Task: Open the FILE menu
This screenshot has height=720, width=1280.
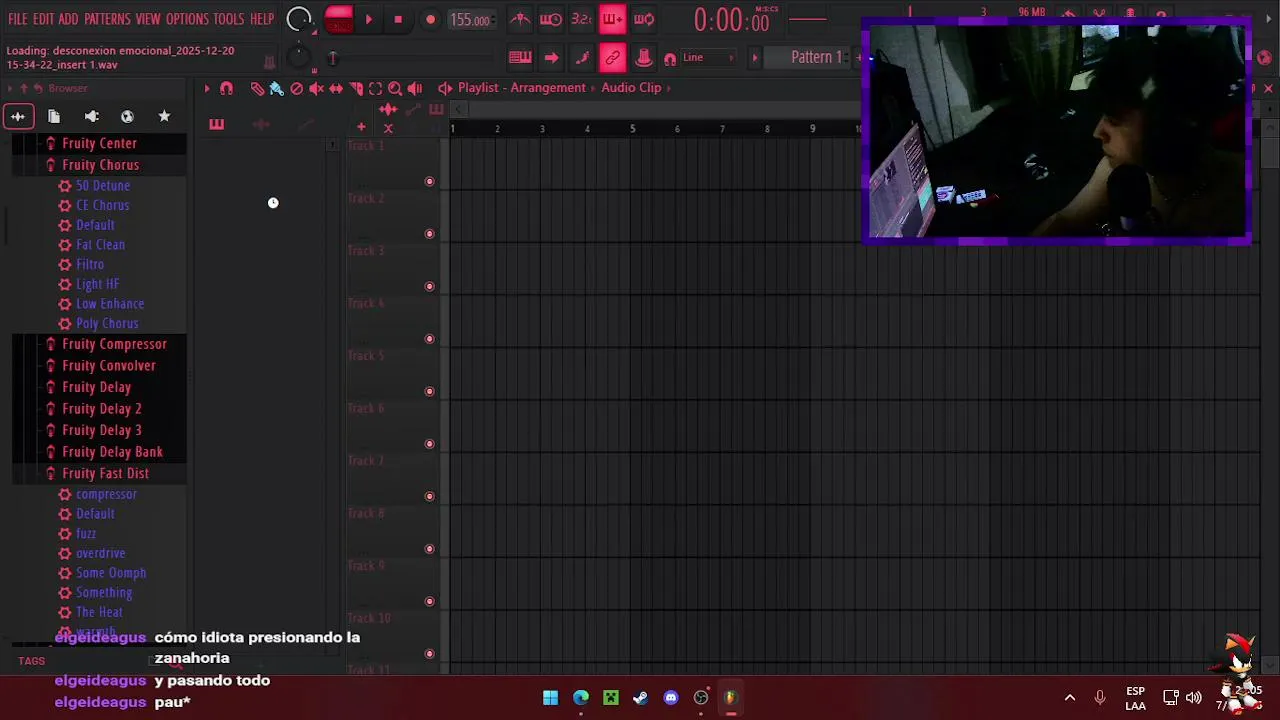Action: pos(18,19)
